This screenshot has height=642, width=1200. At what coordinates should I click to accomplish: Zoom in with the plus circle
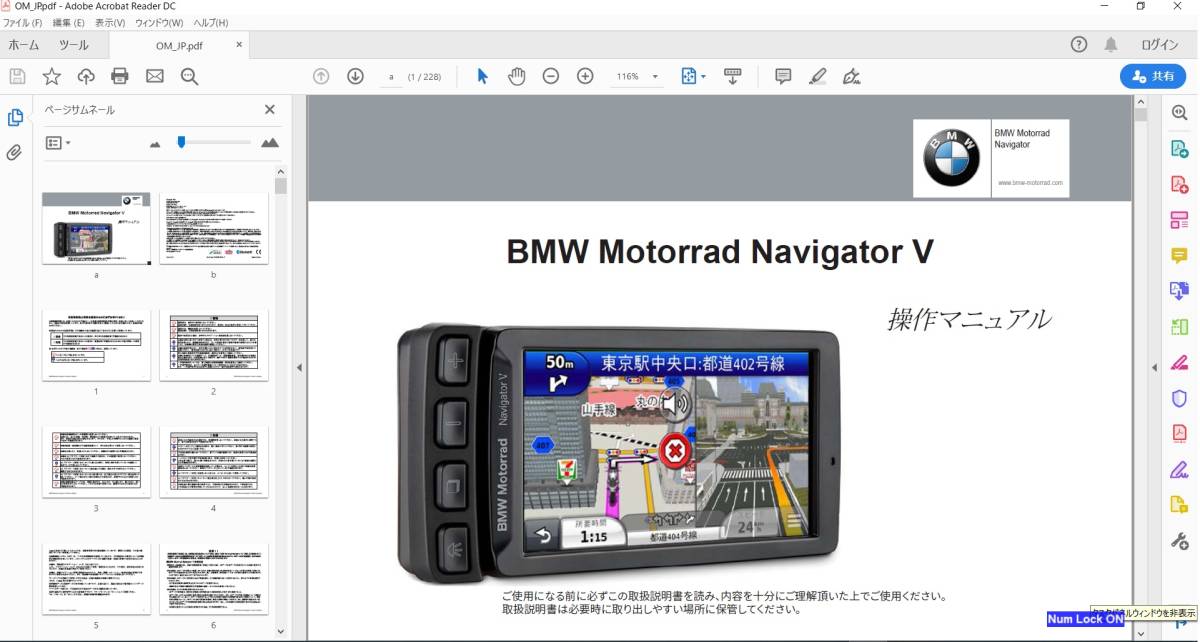point(585,76)
